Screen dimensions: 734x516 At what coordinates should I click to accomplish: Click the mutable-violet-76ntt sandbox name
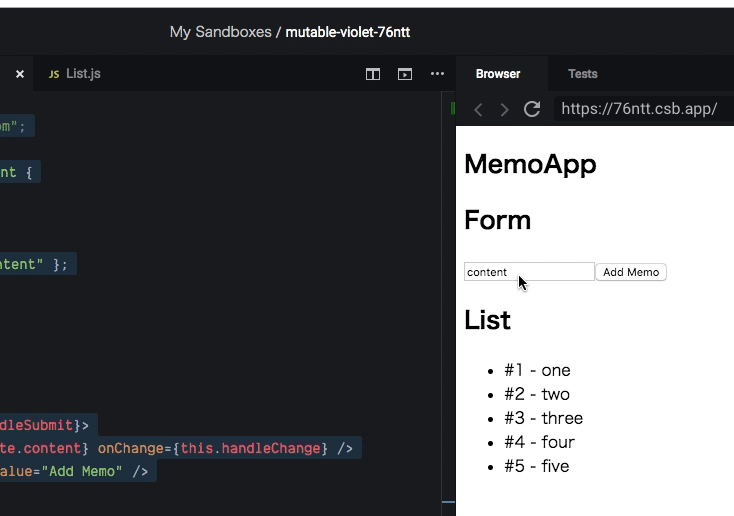click(347, 32)
